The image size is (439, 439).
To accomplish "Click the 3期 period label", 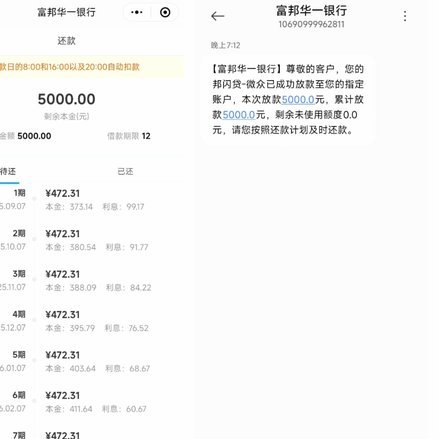I will click(x=19, y=274).
